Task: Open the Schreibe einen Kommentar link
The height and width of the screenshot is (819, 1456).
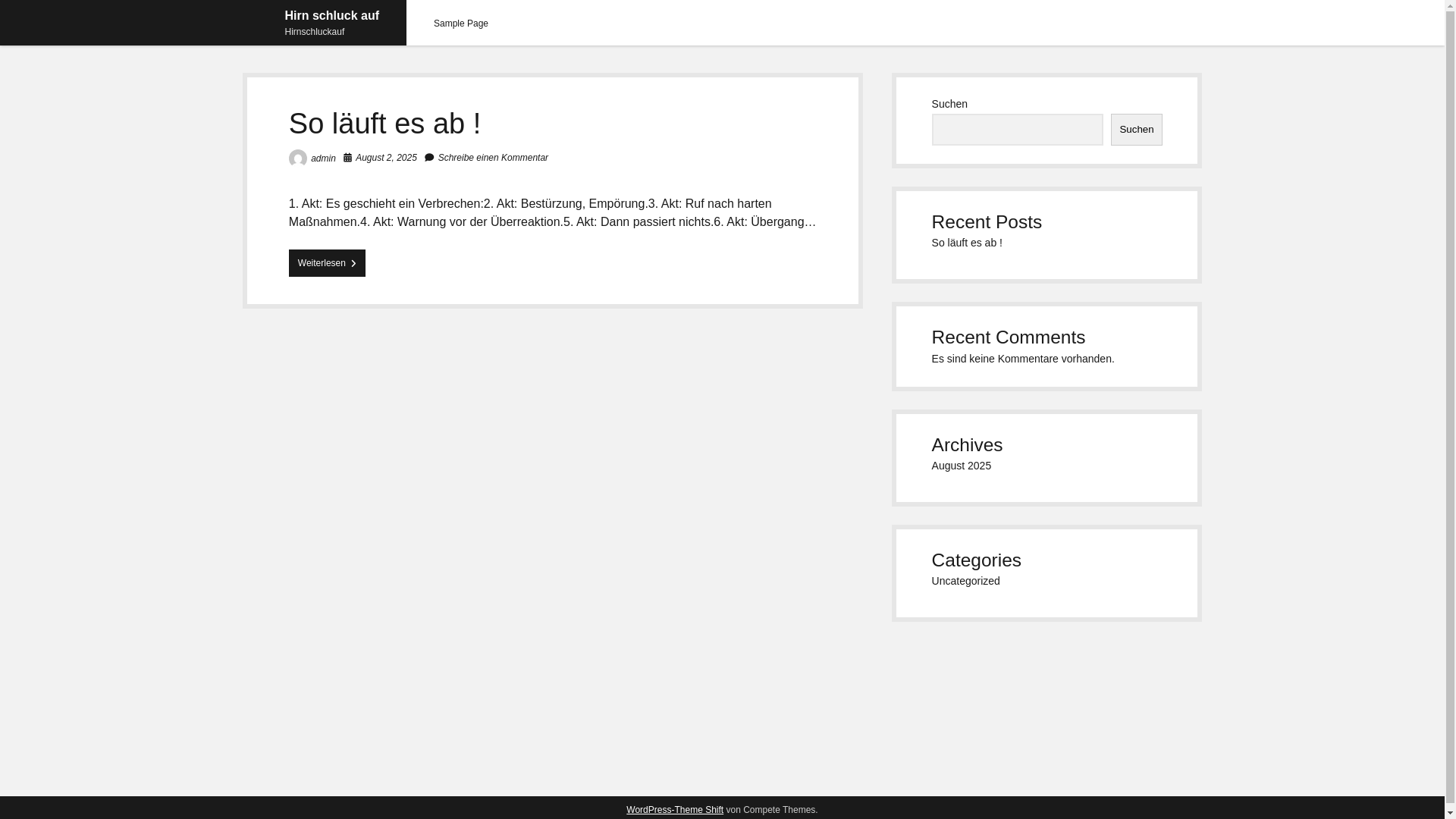Action: click(493, 158)
